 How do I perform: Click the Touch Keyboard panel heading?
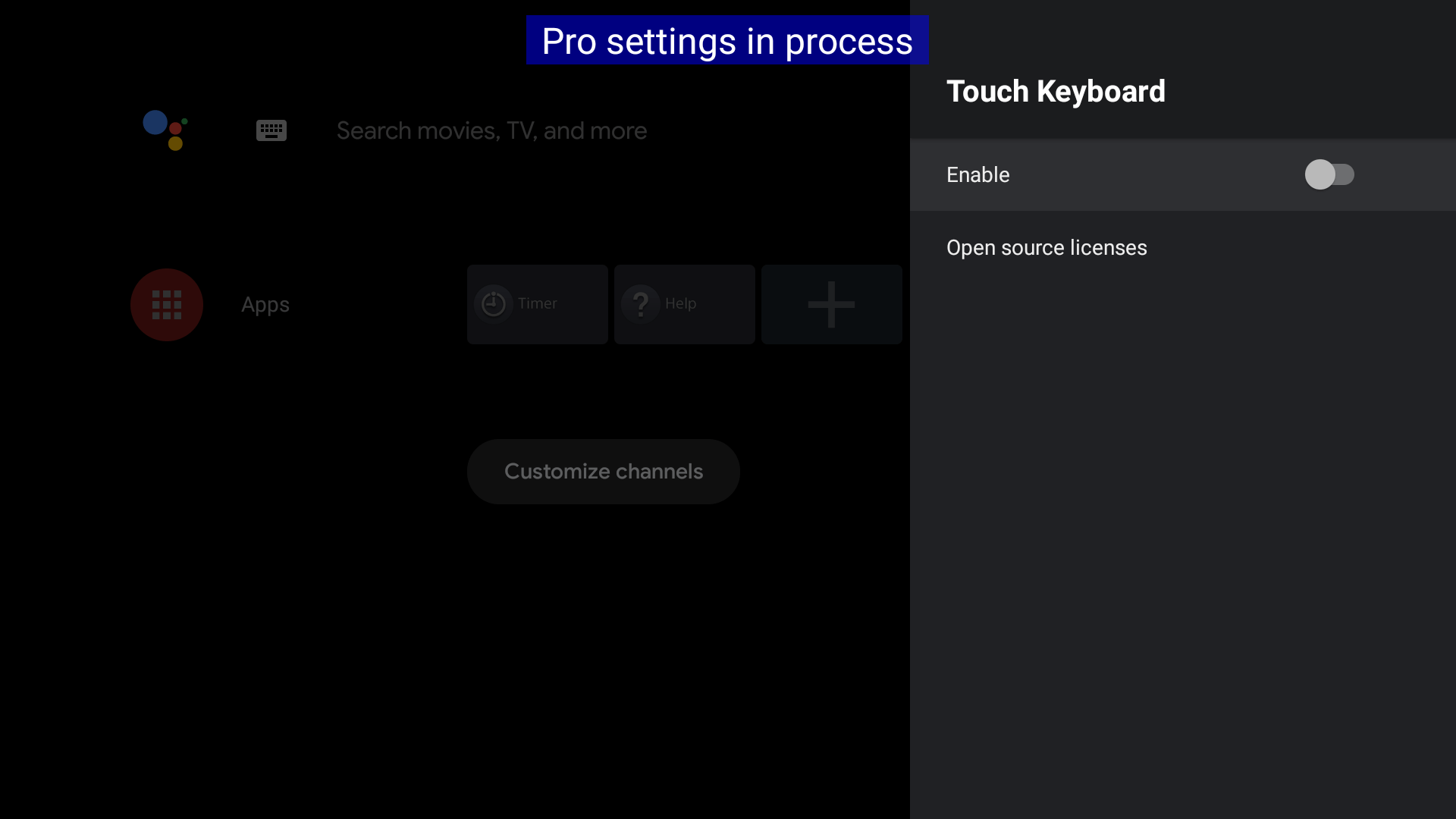(x=1056, y=92)
